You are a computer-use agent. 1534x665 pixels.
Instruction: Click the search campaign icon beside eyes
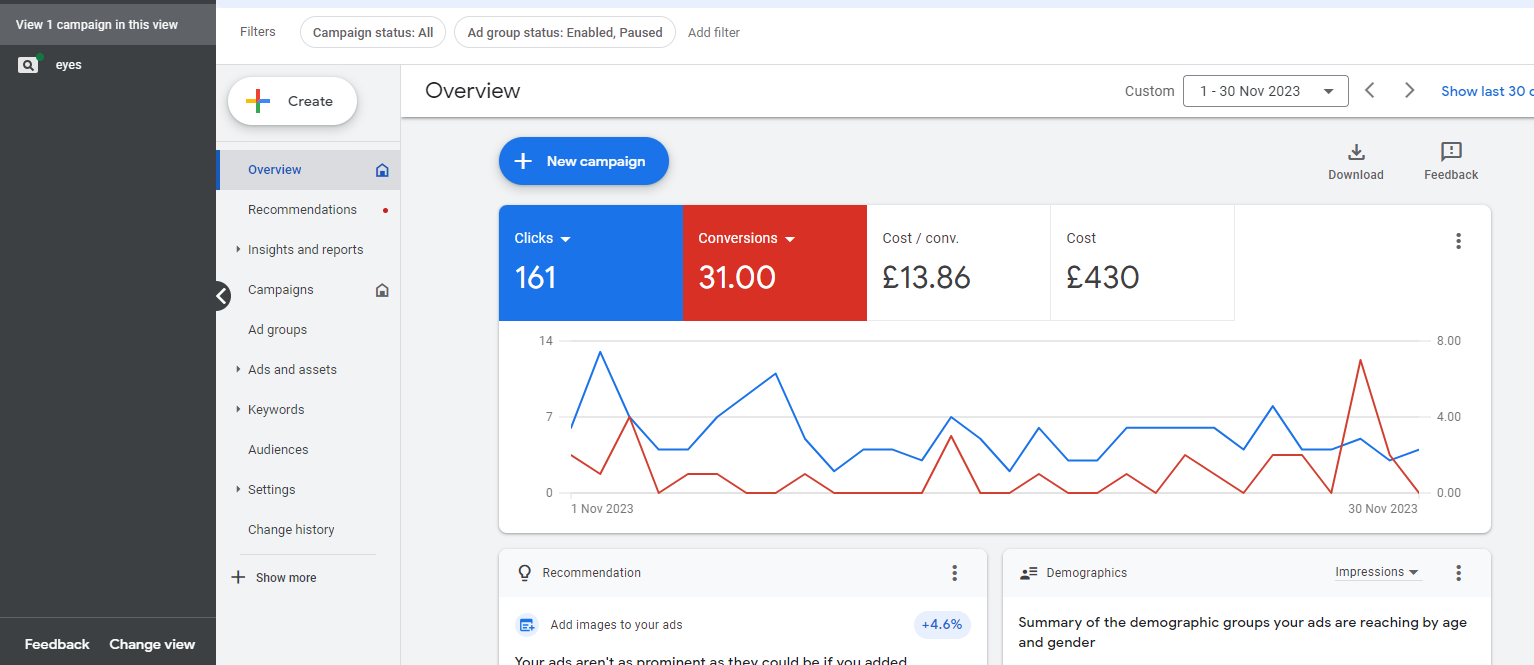[x=28, y=65]
